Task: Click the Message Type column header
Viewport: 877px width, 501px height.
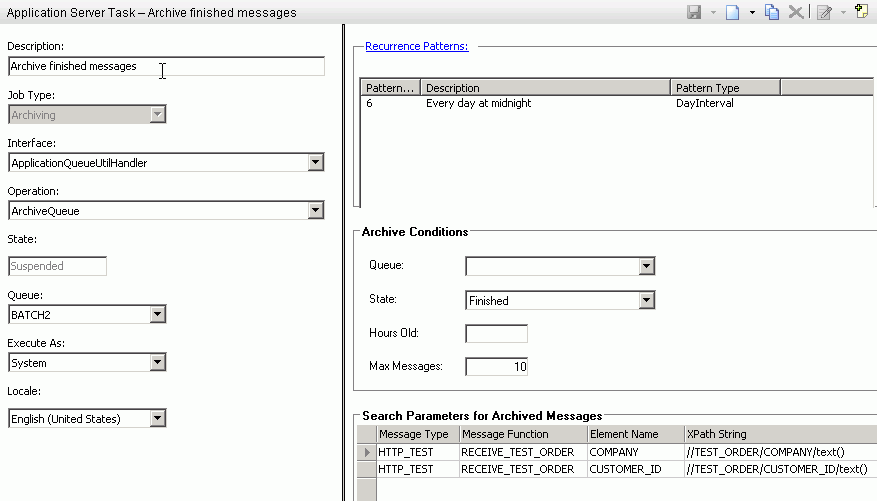Action: click(418, 434)
